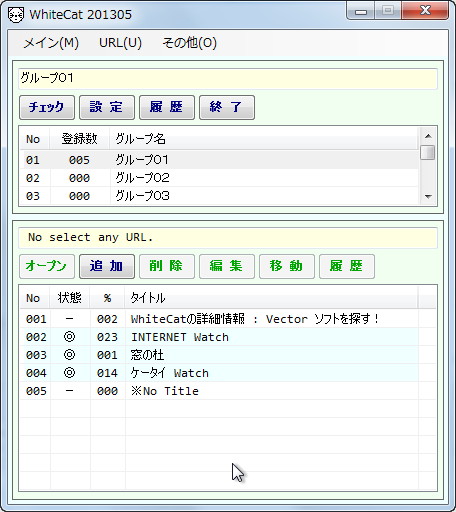456x512 pixels.
Task: Click ◎ status icon of INTERNET Watch
Action: (x=69, y=337)
